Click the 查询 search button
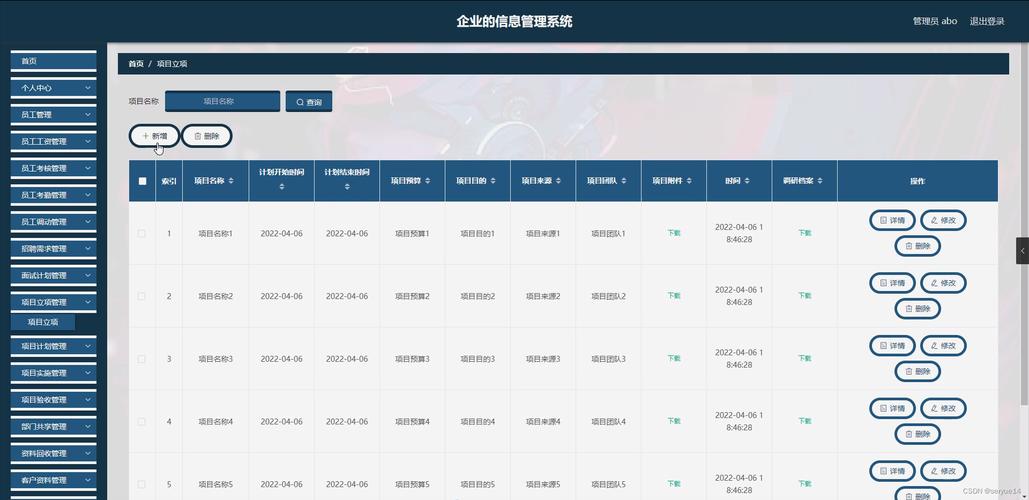Image resolution: width=1029 pixels, height=500 pixels. [308, 102]
